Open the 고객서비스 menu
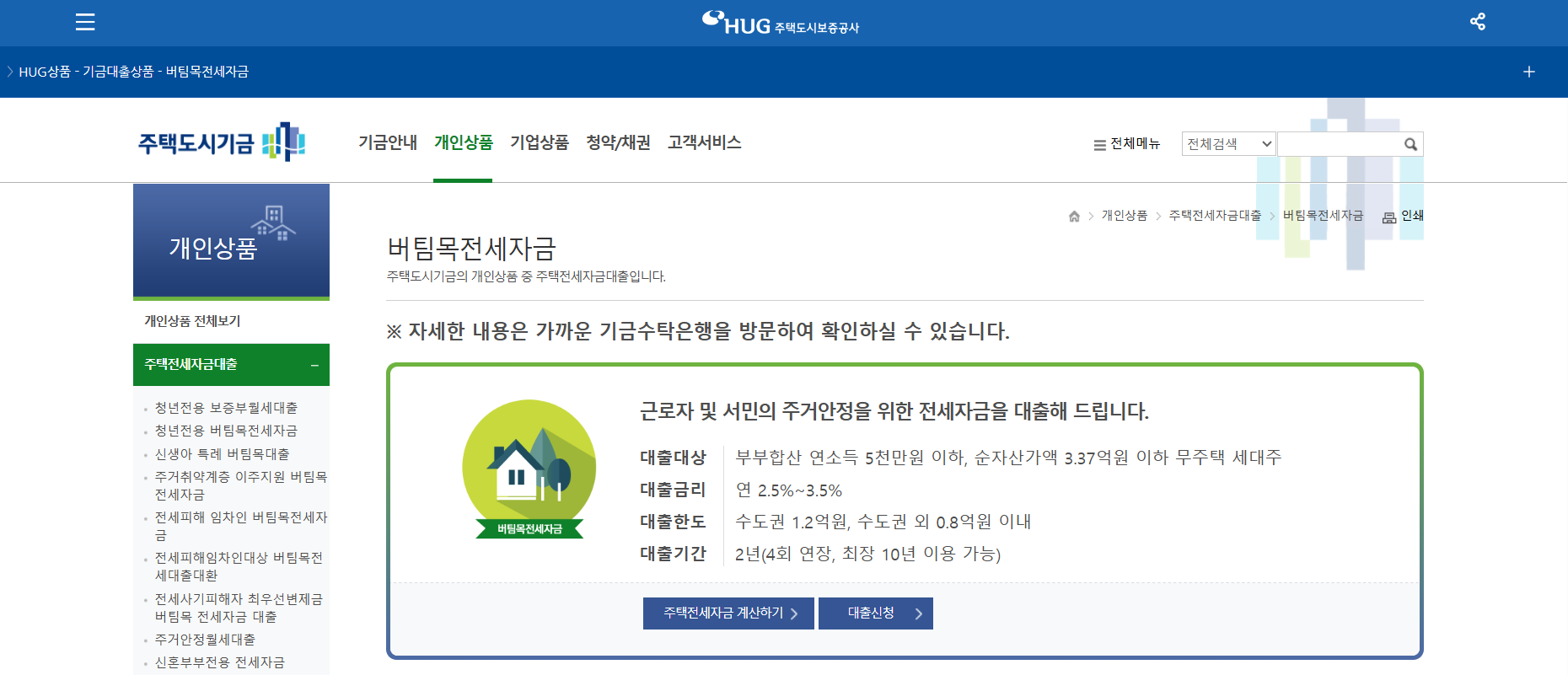 [x=704, y=142]
